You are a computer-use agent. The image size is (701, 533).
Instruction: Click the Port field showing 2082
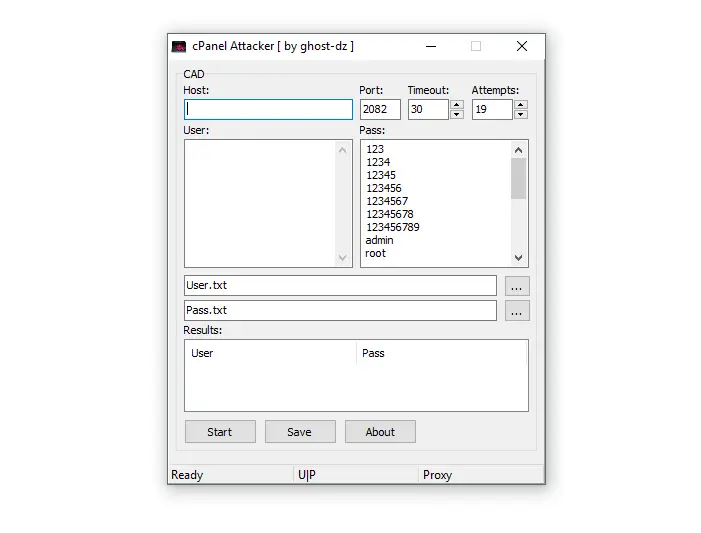click(x=380, y=110)
